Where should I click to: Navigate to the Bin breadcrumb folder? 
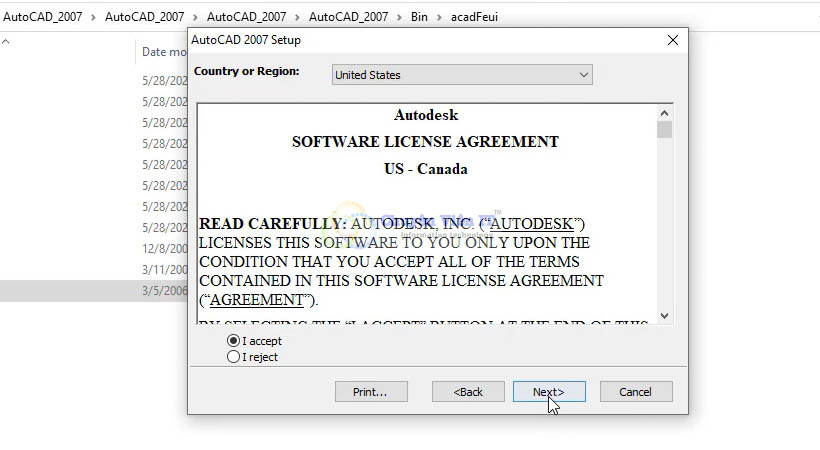418,17
